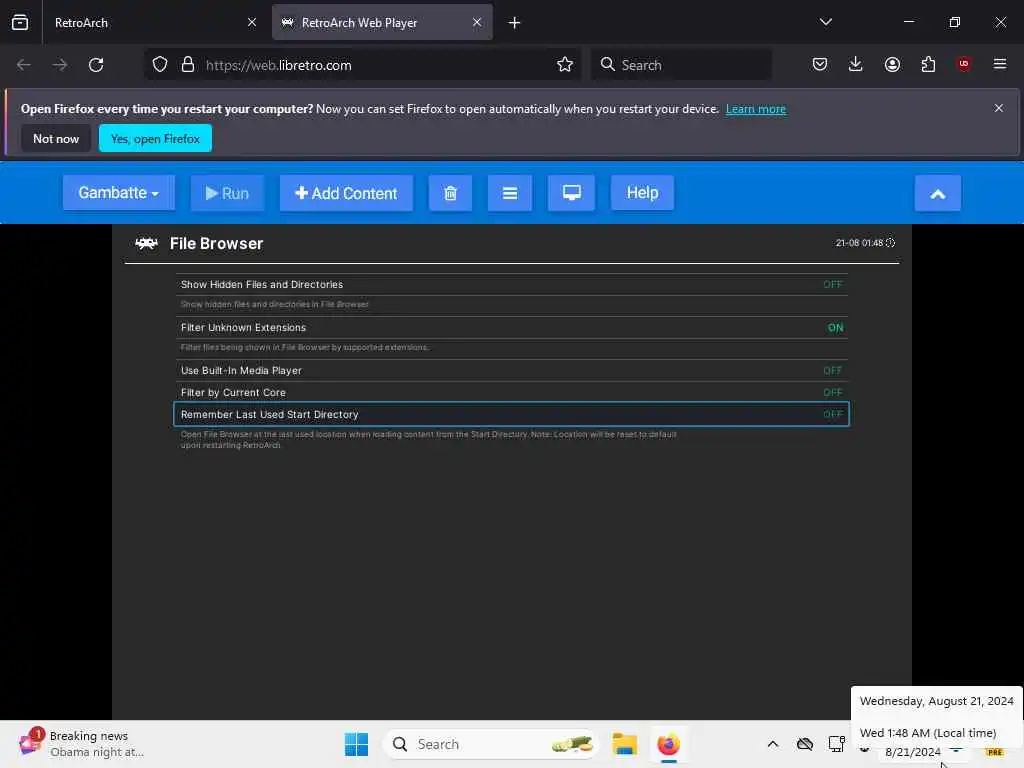Close the RetroArch tab

(x=252, y=22)
